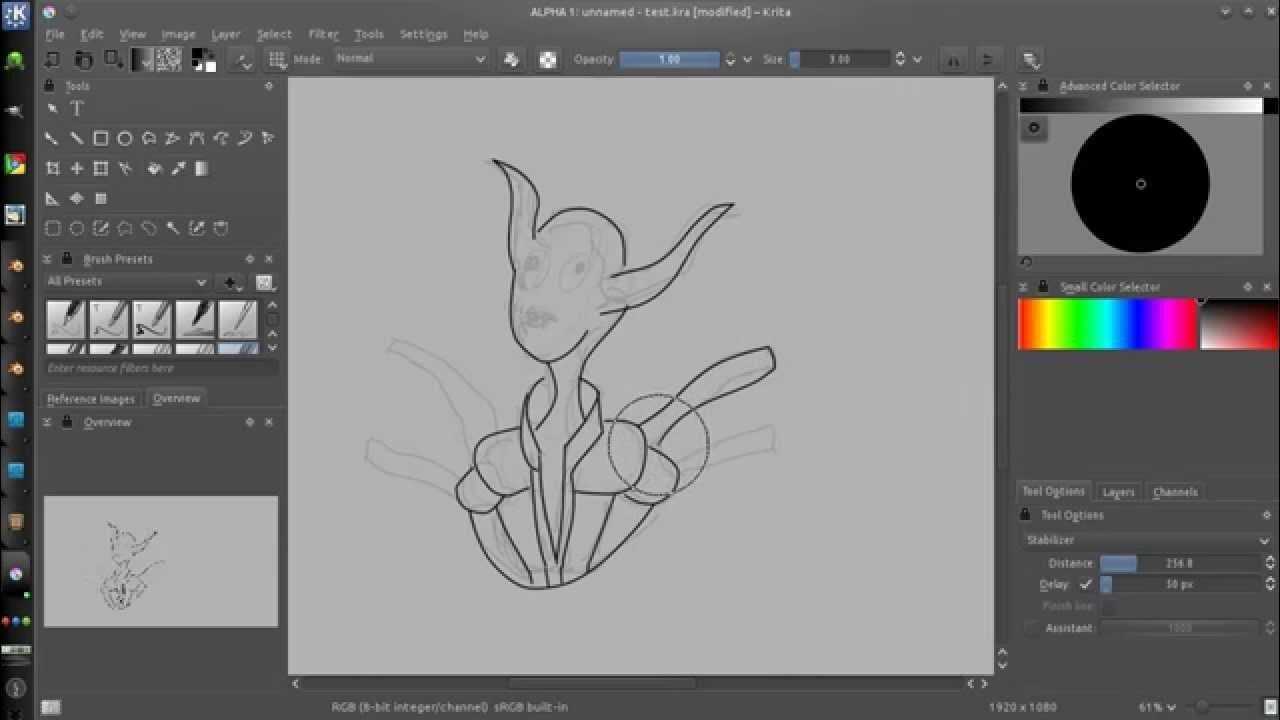This screenshot has height=720, width=1280.
Task: Open the Stabilizer smoothing dropdown
Action: coord(1147,540)
